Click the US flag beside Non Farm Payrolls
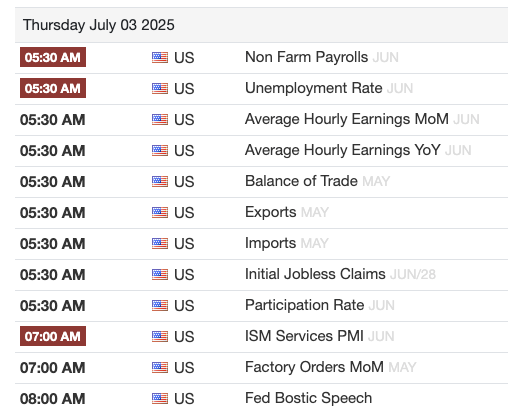This screenshot has width=508, height=413. pyautogui.click(x=160, y=57)
